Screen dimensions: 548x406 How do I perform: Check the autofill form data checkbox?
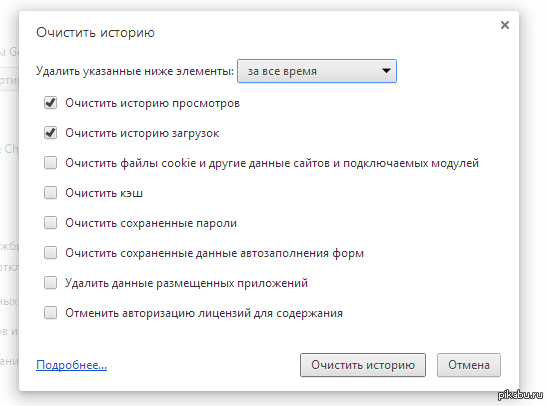50,253
